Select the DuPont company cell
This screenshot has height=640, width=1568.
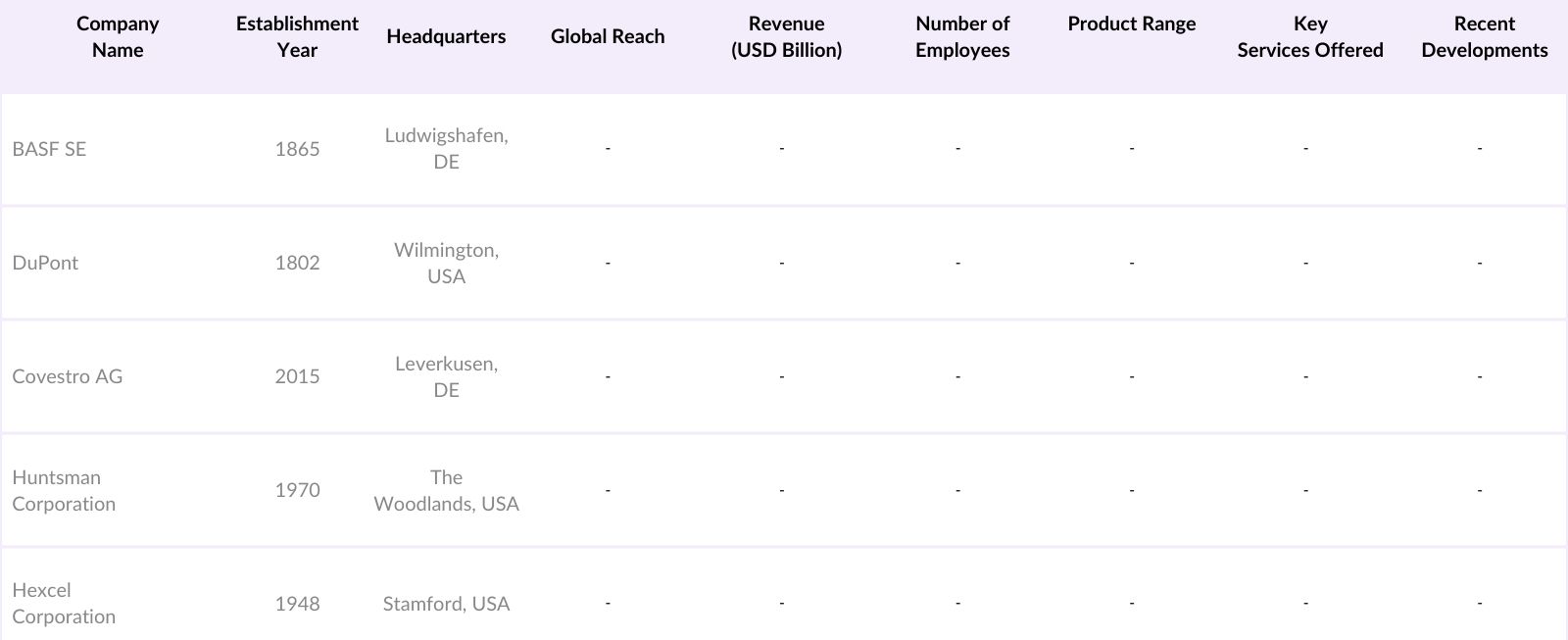pyautogui.click(x=45, y=263)
